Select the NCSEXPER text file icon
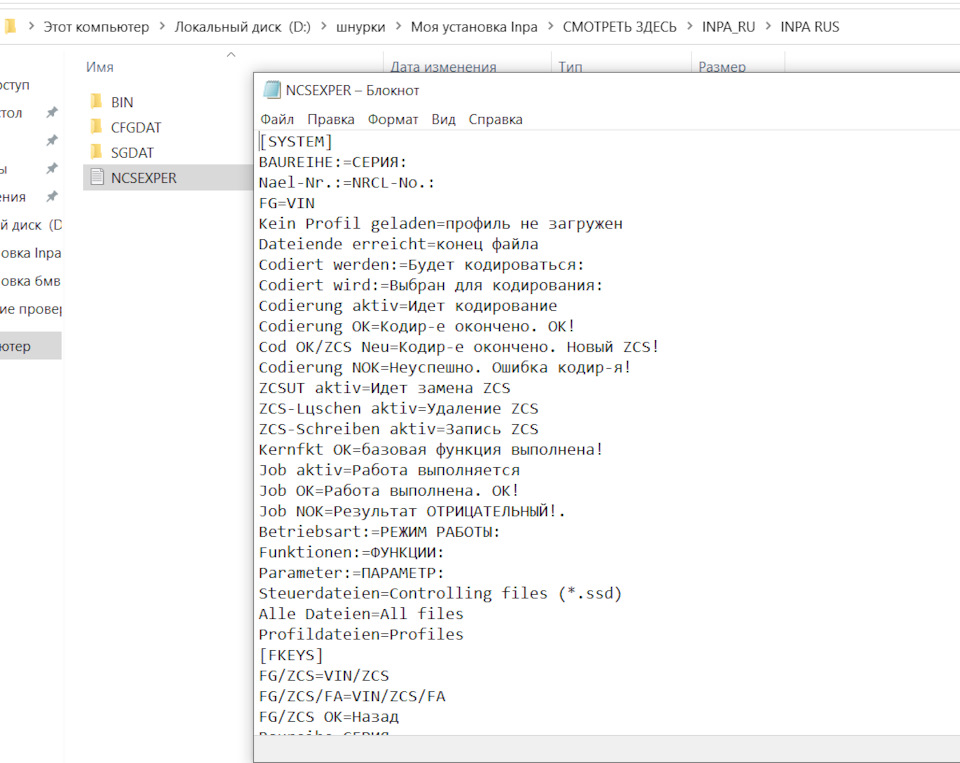 coord(96,177)
